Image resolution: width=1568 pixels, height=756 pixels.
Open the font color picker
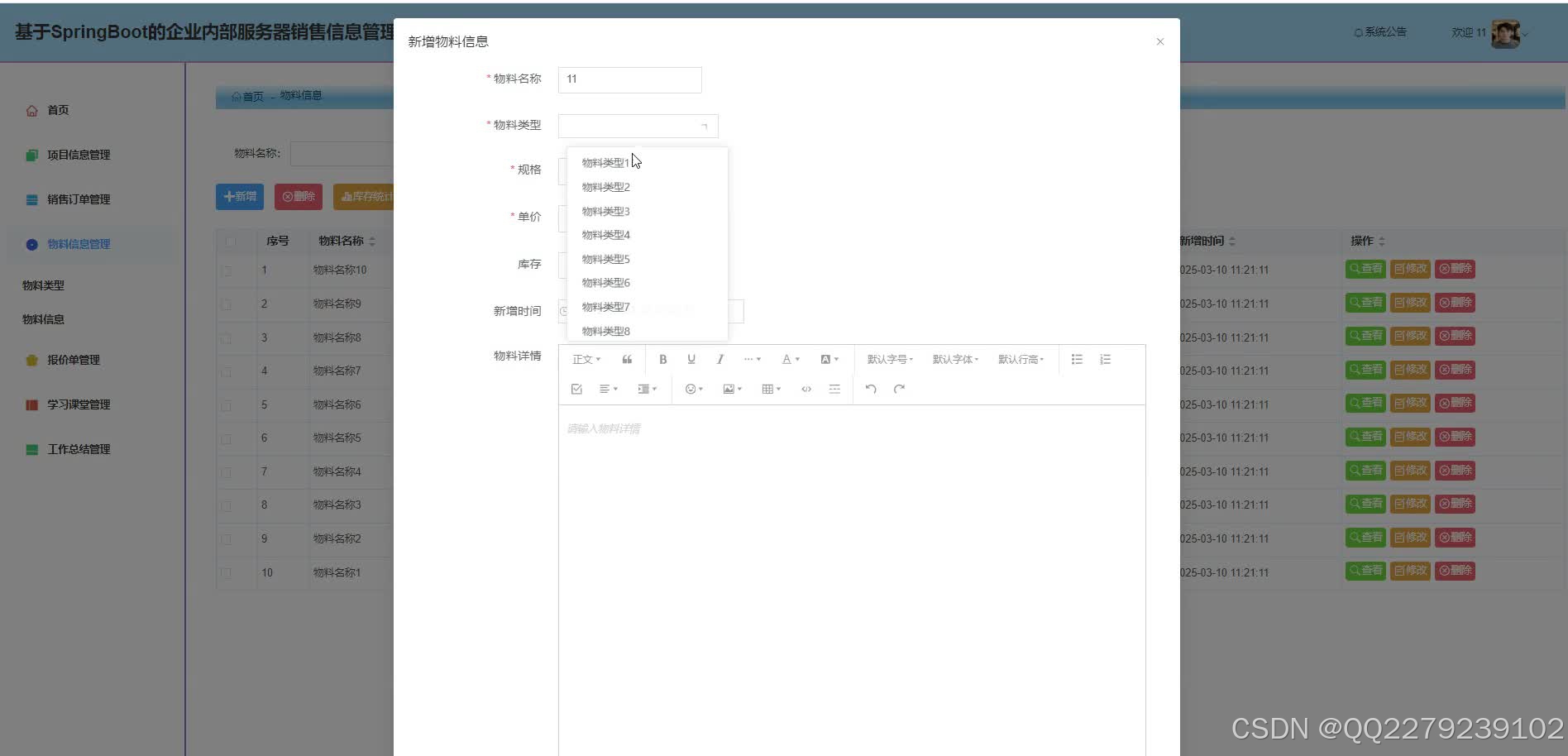[x=791, y=359]
